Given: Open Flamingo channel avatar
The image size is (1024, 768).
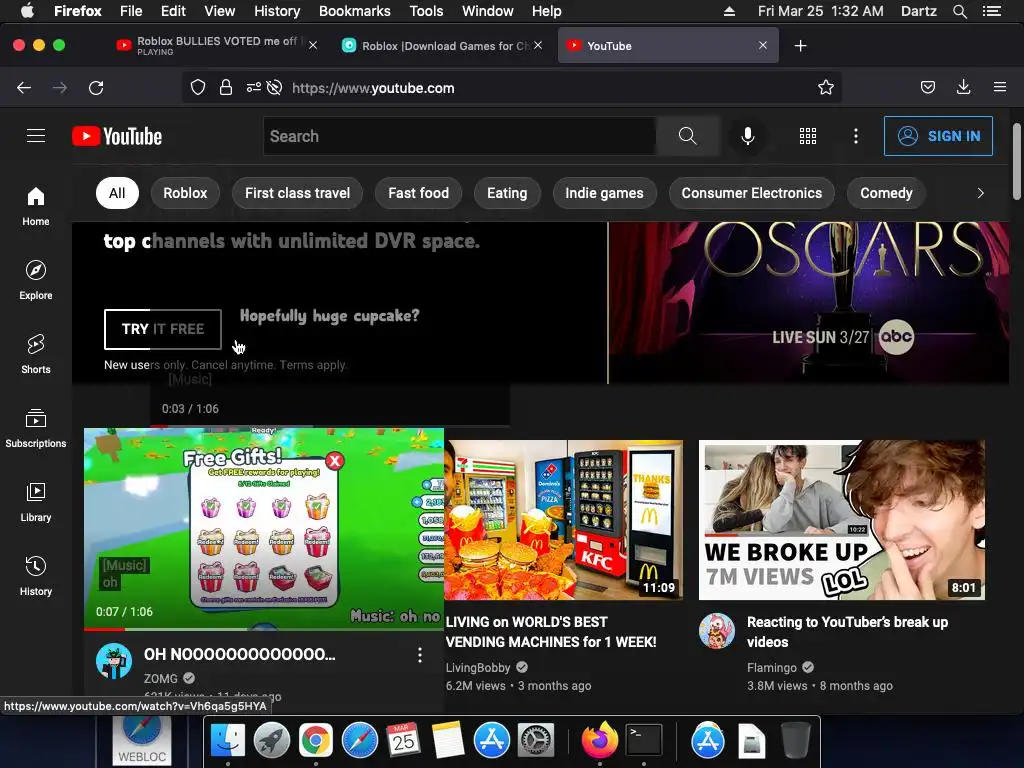Looking at the screenshot, I should (x=716, y=630).
